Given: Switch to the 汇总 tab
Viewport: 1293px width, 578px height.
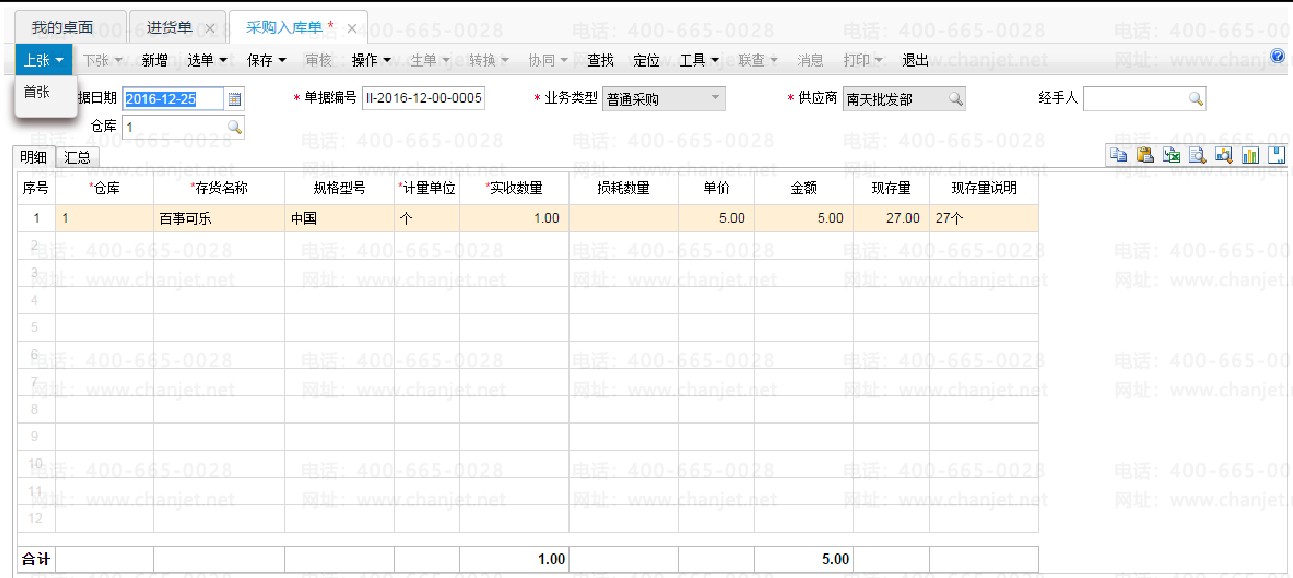Looking at the screenshot, I should click(x=77, y=157).
